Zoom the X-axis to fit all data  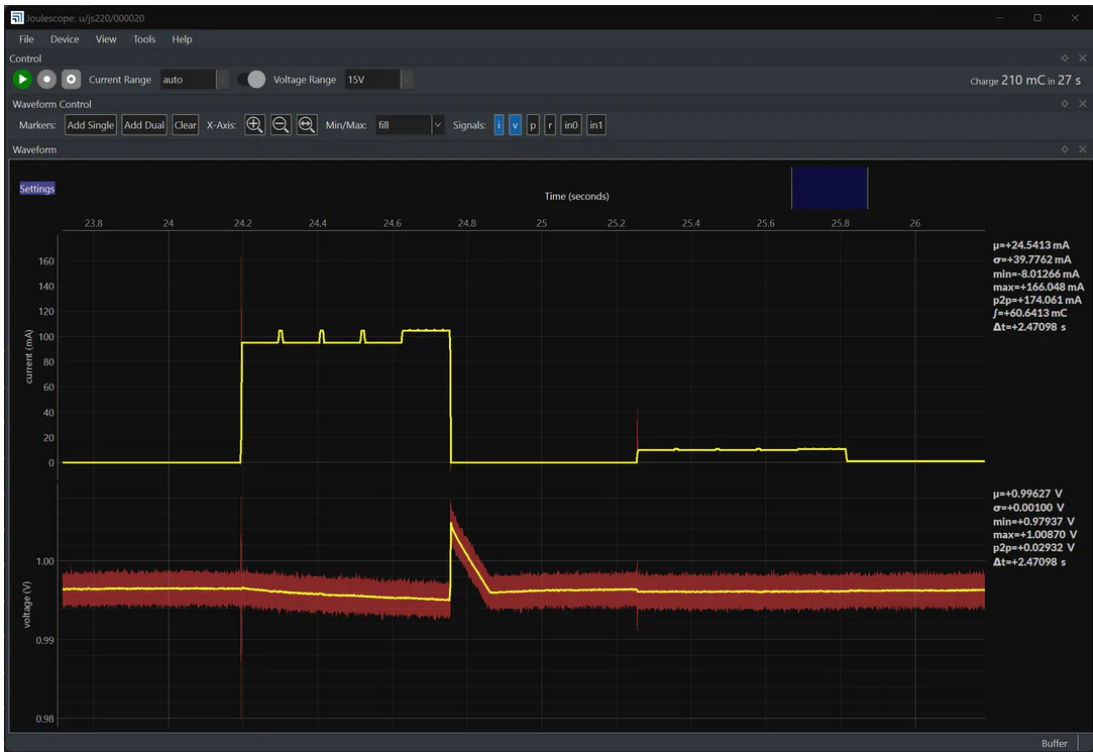(x=307, y=125)
